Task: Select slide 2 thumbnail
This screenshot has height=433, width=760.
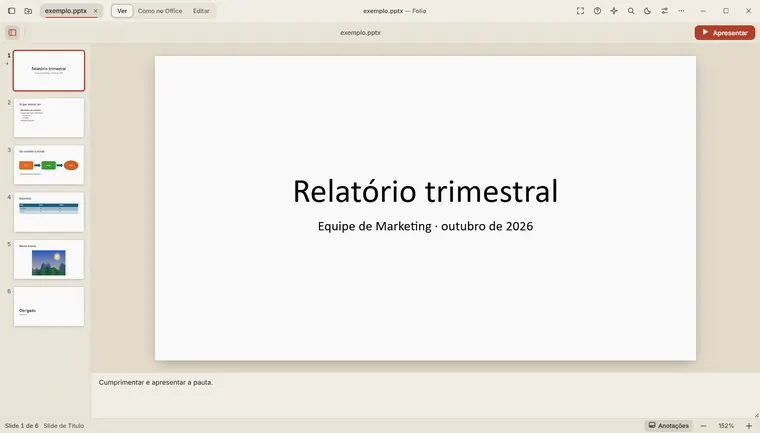Action: [x=49, y=118]
